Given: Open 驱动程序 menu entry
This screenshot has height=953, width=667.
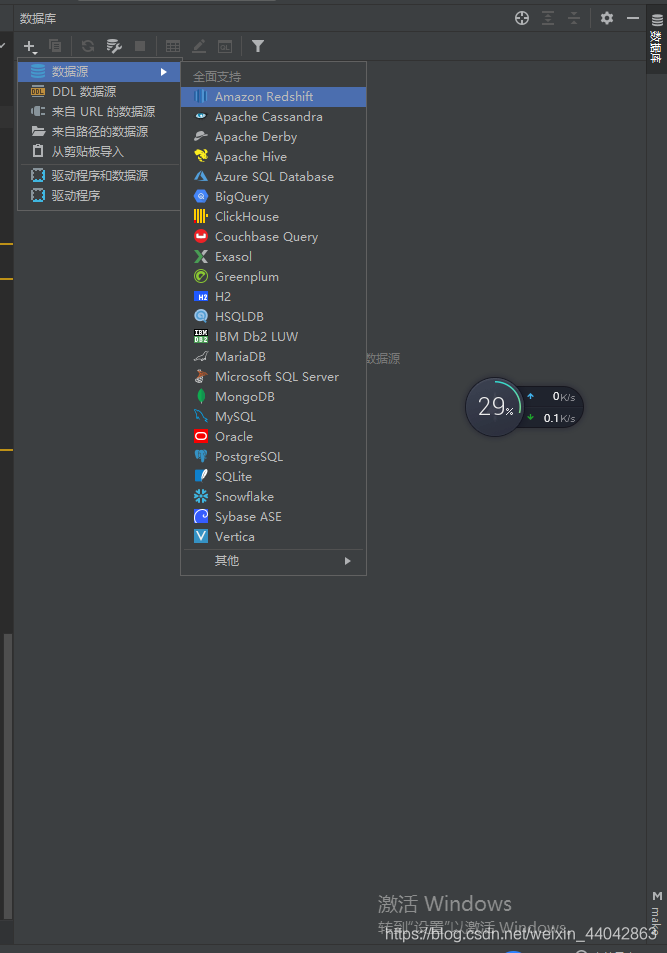Looking at the screenshot, I should click(99, 196).
